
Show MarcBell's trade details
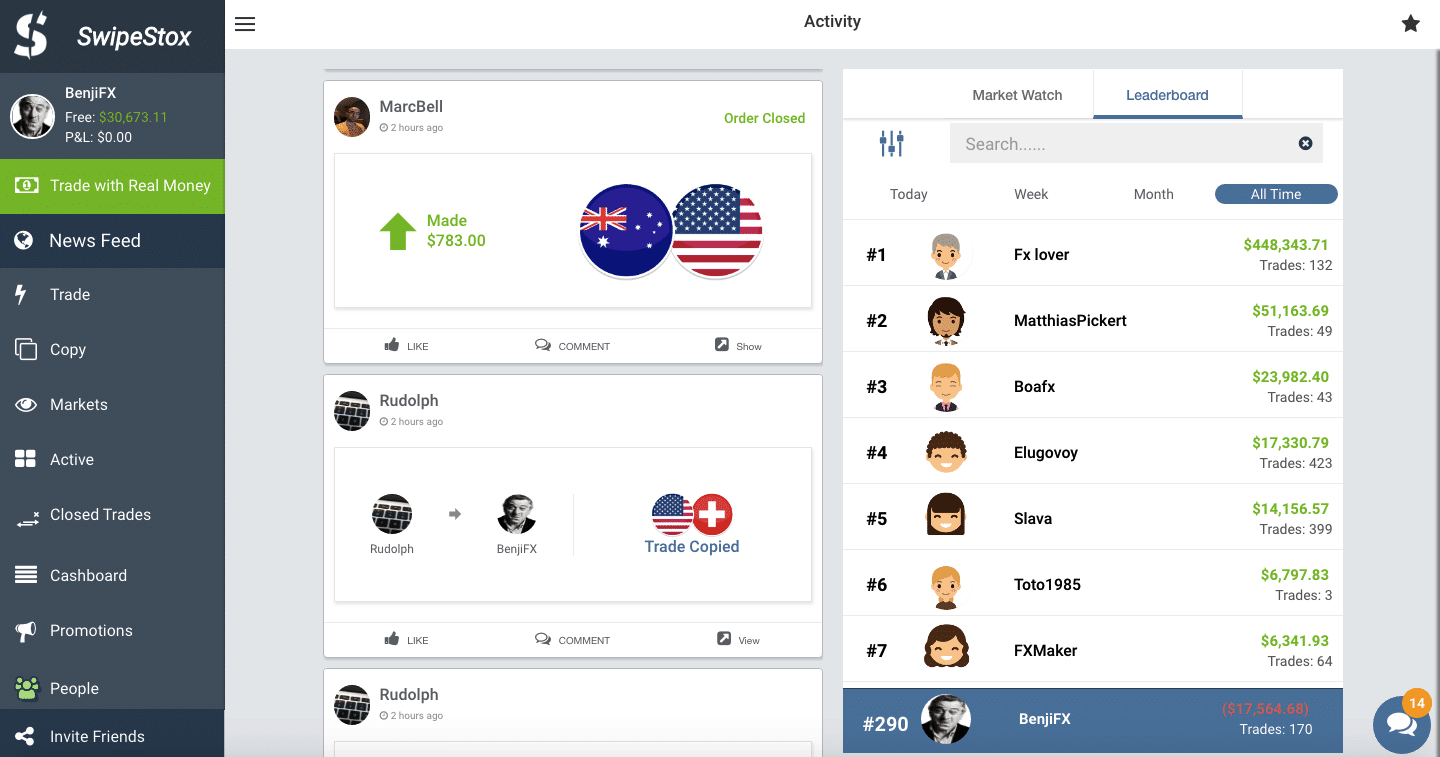pyautogui.click(x=739, y=346)
